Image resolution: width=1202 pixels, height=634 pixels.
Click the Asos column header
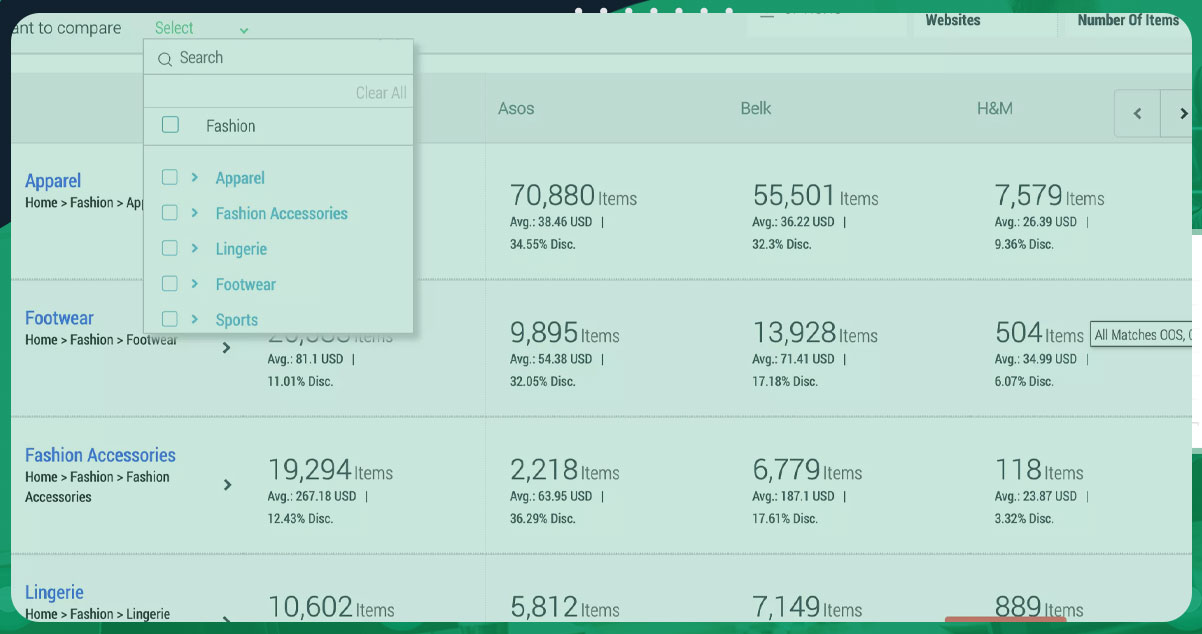coord(516,108)
